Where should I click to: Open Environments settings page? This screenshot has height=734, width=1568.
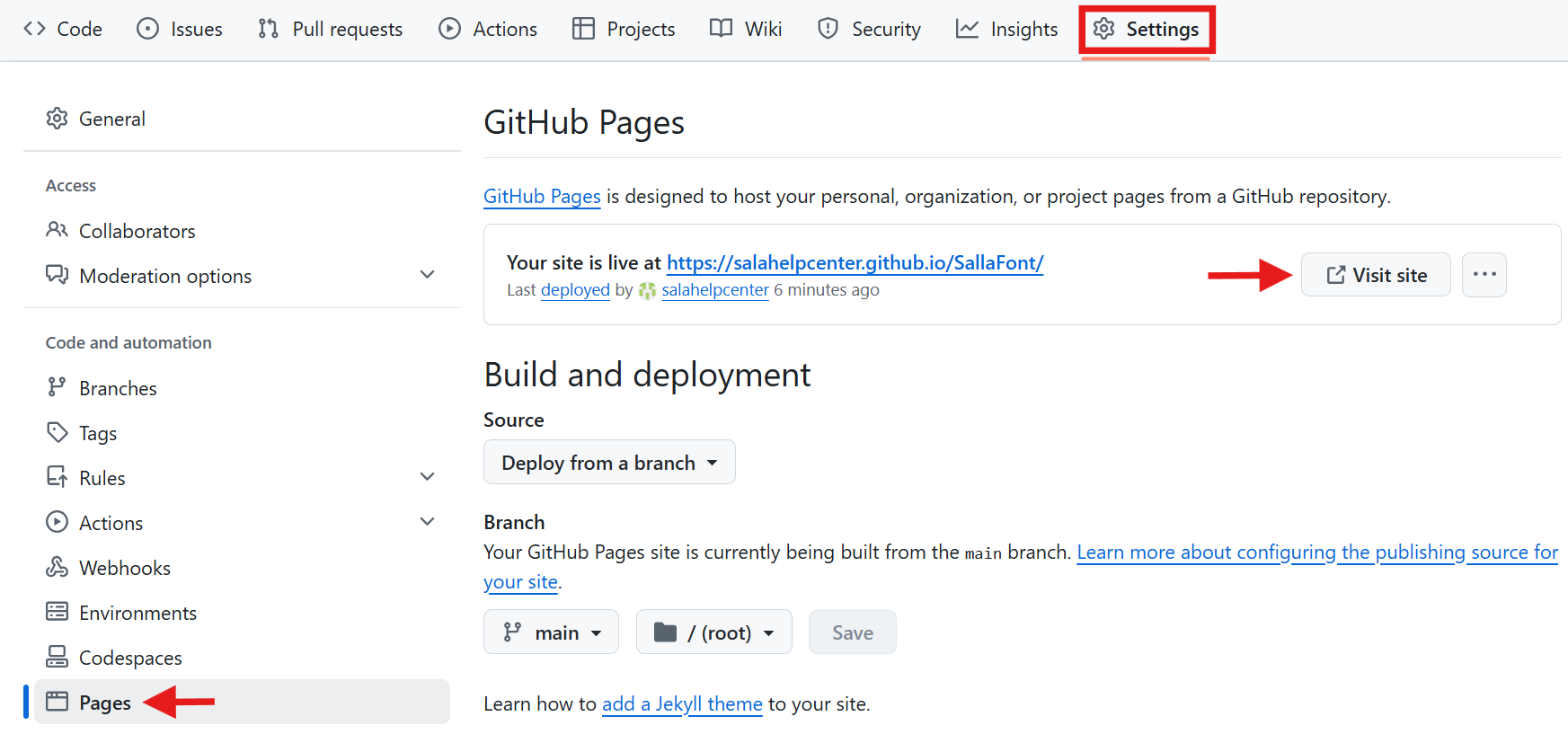pyautogui.click(x=242, y=613)
